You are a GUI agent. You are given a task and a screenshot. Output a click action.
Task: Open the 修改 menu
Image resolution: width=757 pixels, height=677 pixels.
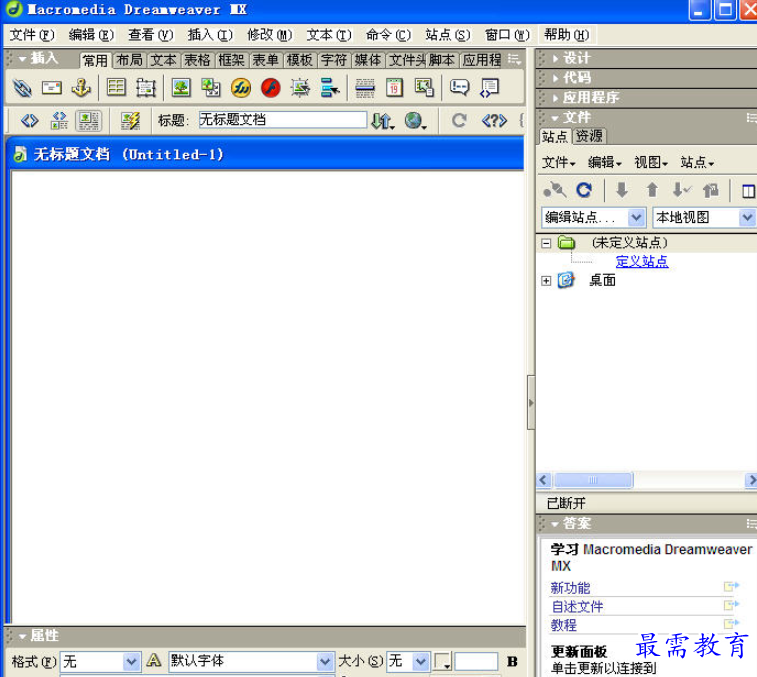pos(269,35)
